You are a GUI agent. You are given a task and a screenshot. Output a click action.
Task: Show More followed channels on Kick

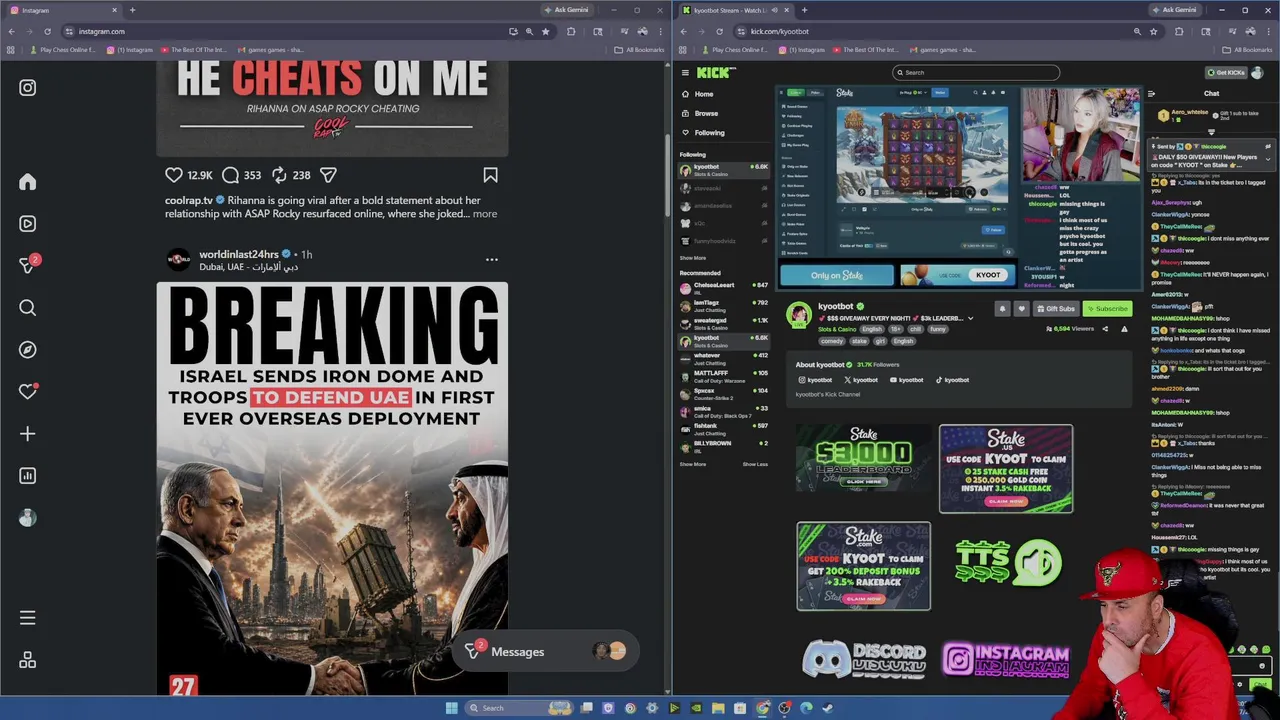pos(692,258)
